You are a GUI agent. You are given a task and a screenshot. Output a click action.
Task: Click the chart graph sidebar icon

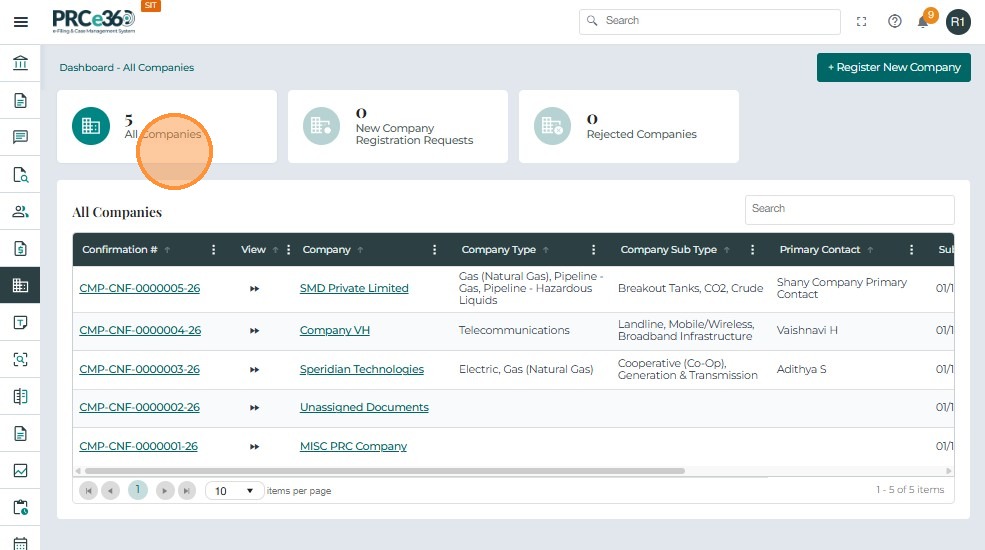20,470
